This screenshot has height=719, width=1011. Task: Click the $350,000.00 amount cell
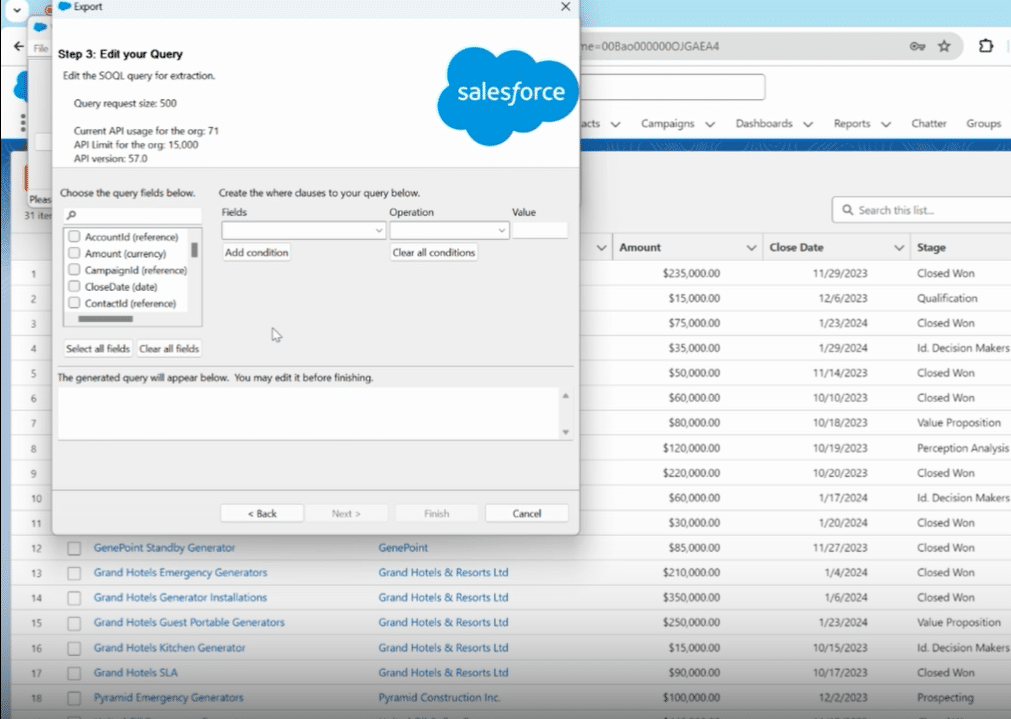[x=691, y=598]
